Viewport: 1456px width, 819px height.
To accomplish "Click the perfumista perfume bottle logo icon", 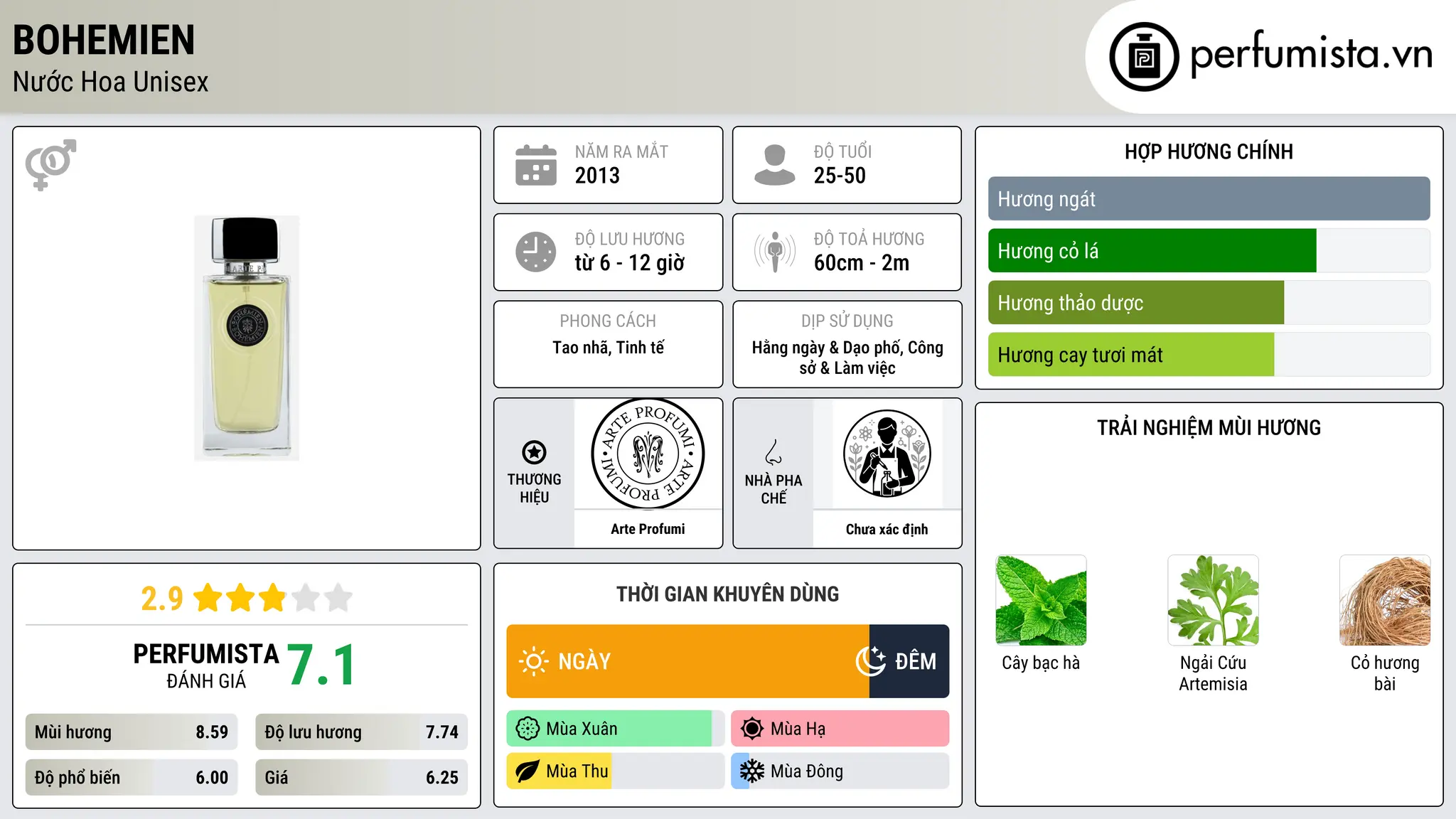I will 1145,57.
